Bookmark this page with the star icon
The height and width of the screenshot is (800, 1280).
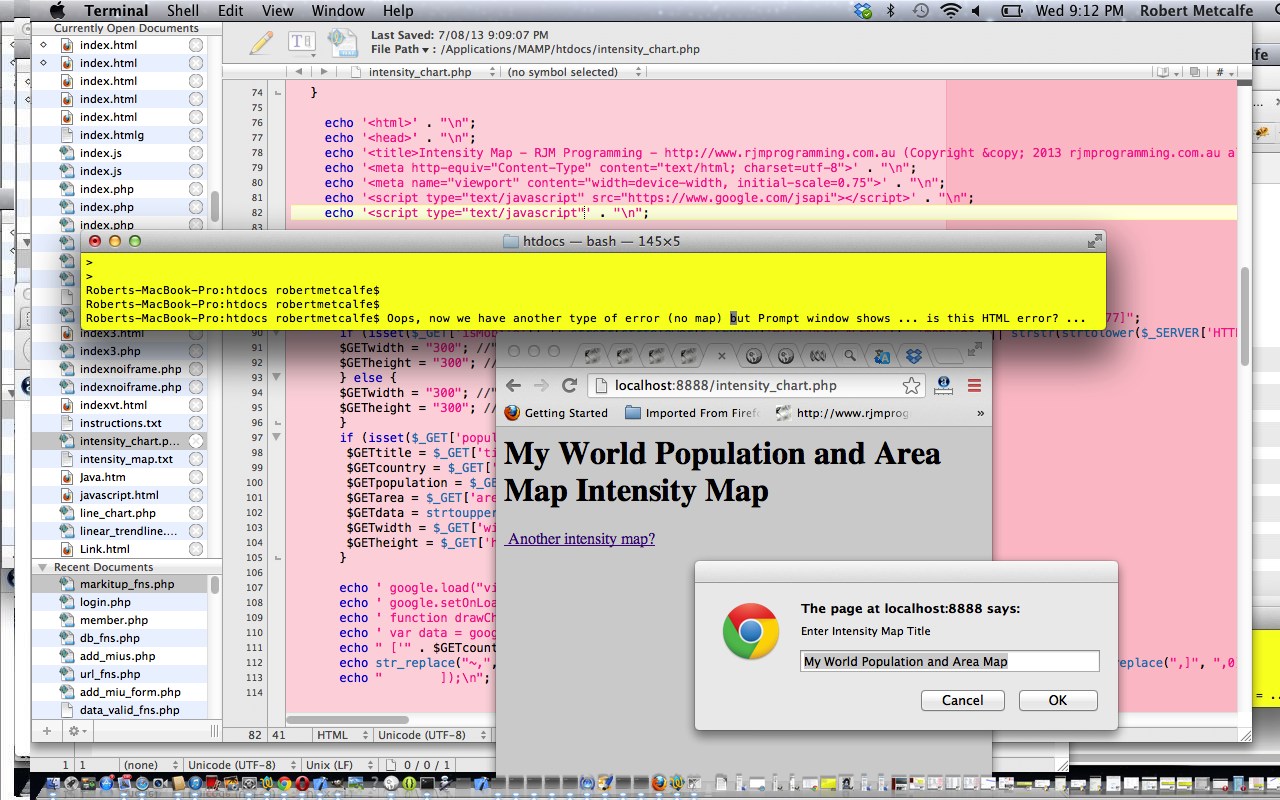911,385
